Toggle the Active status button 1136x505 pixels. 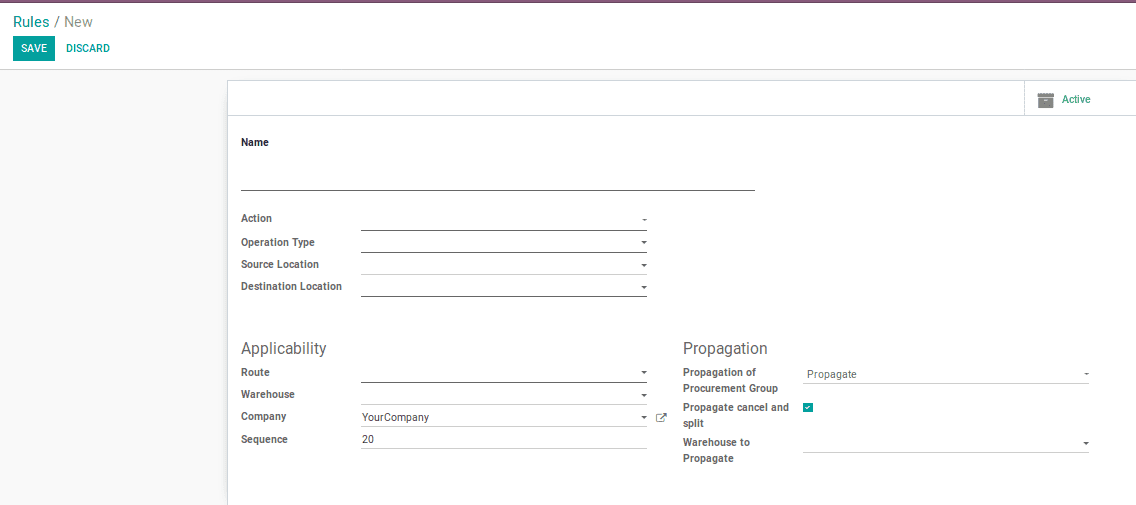(x=1079, y=99)
